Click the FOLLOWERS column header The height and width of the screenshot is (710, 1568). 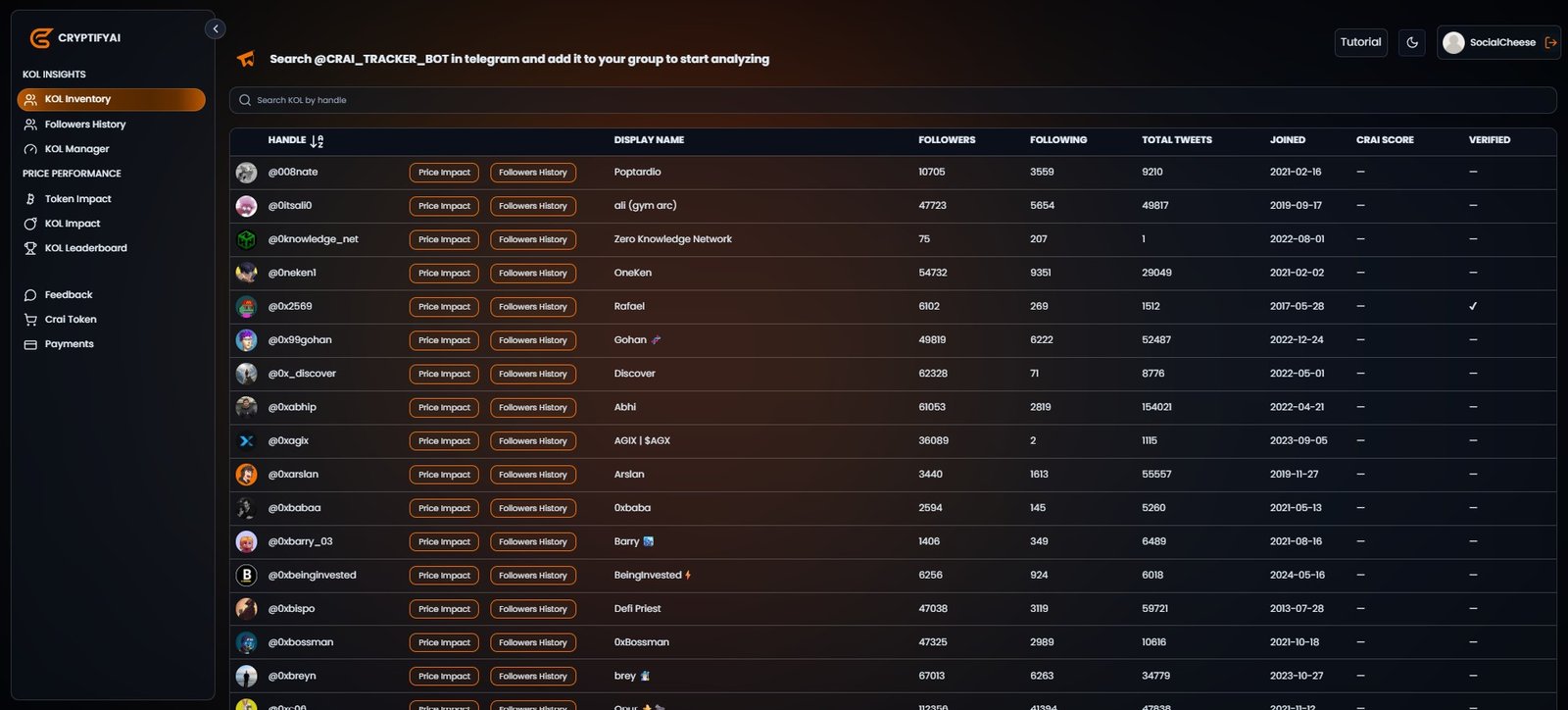coord(947,140)
